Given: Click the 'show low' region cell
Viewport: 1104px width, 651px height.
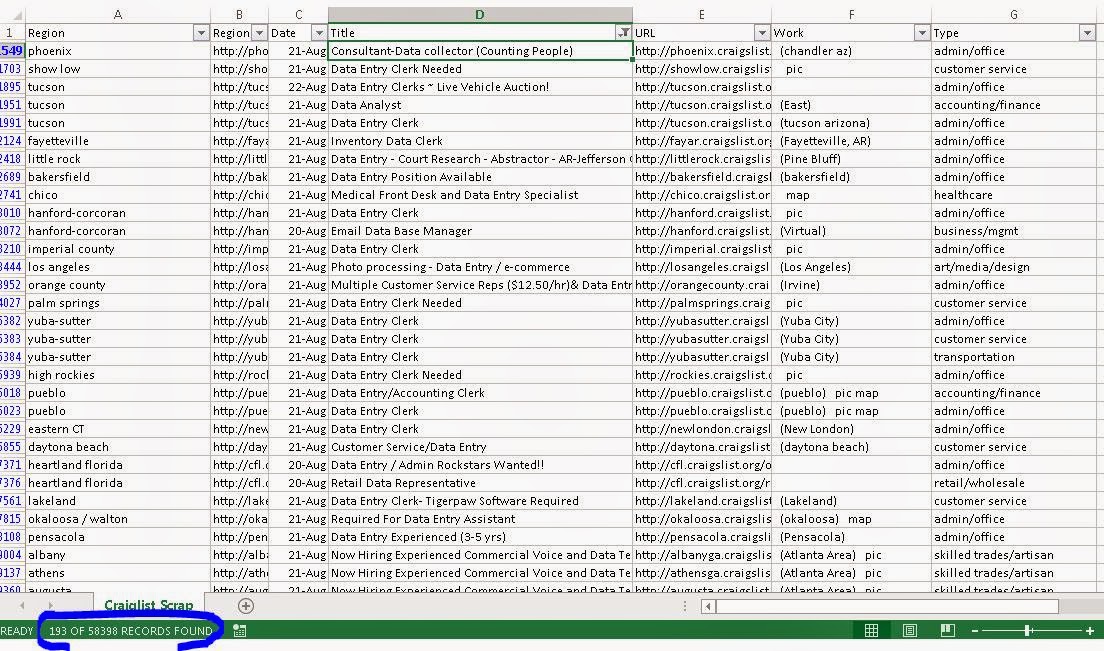Looking at the screenshot, I should point(118,69).
